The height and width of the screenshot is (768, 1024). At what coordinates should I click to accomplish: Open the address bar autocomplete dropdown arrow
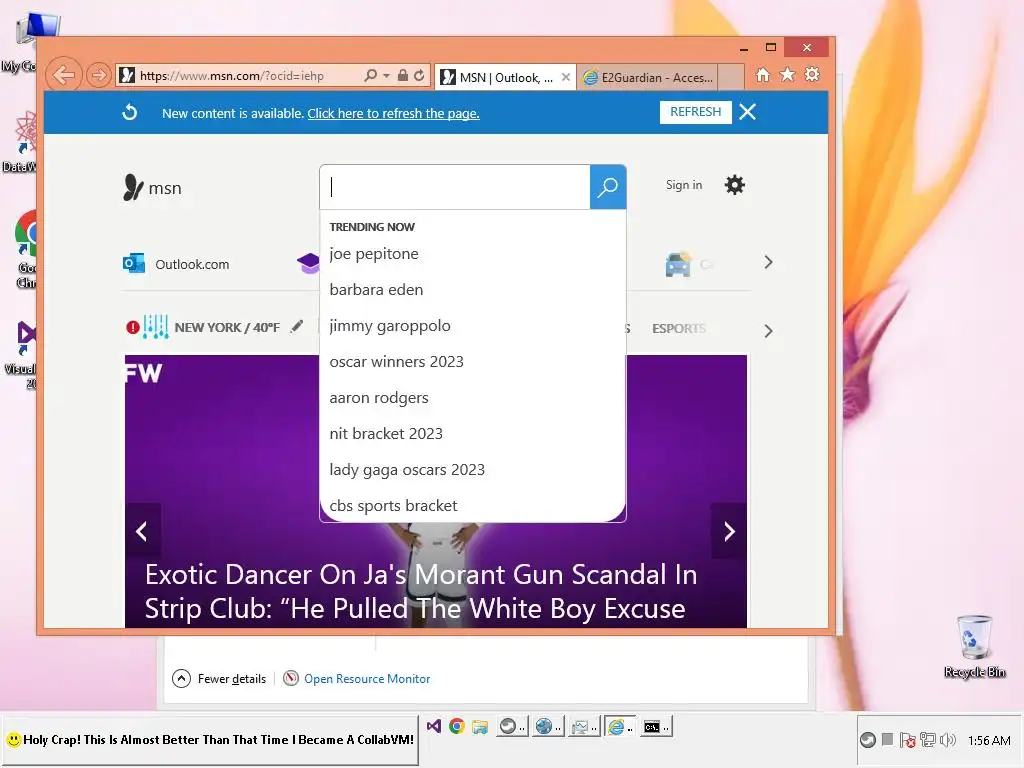coord(387,76)
